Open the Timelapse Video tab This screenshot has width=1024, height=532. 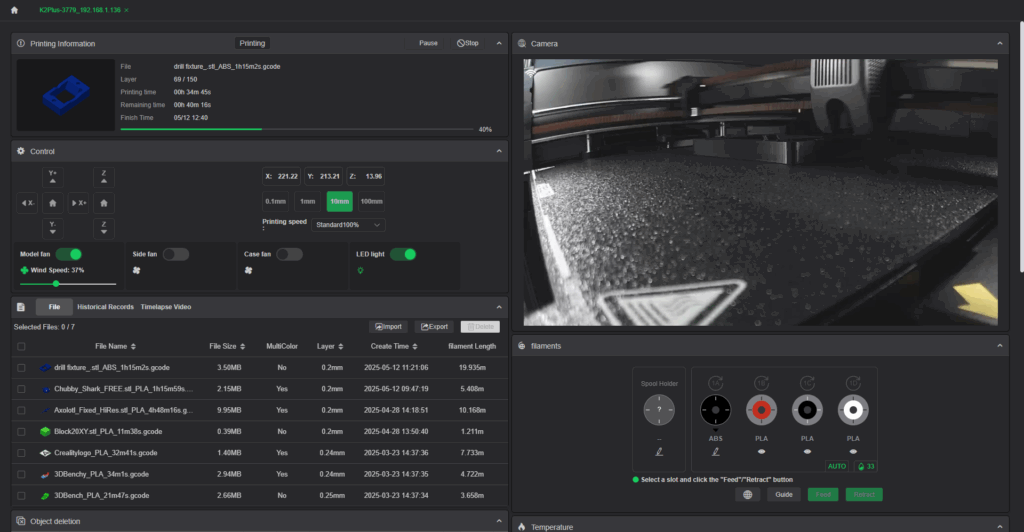166,307
